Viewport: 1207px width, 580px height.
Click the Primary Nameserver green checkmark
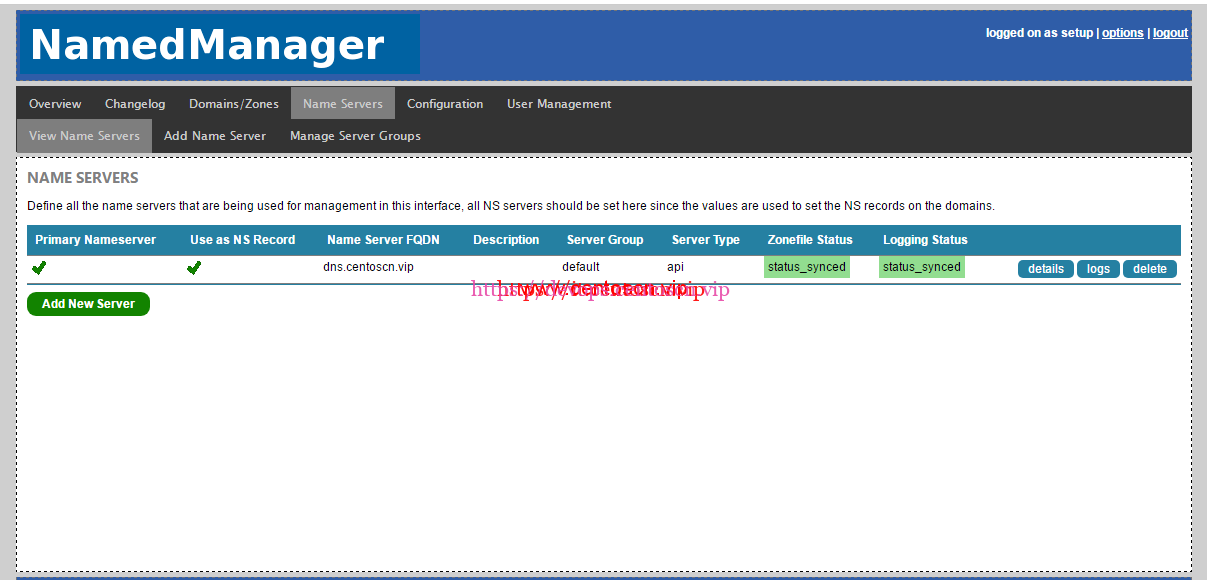(39, 268)
